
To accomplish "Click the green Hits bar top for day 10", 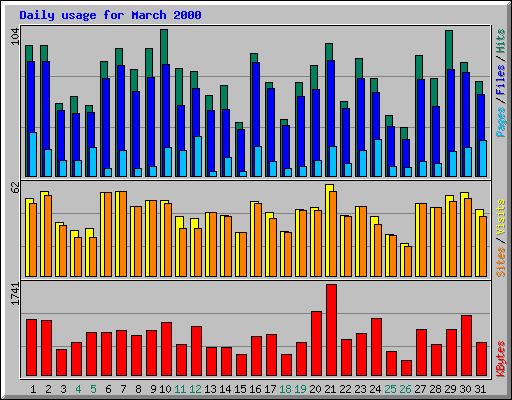I will pyautogui.click(x=164, y=47).
